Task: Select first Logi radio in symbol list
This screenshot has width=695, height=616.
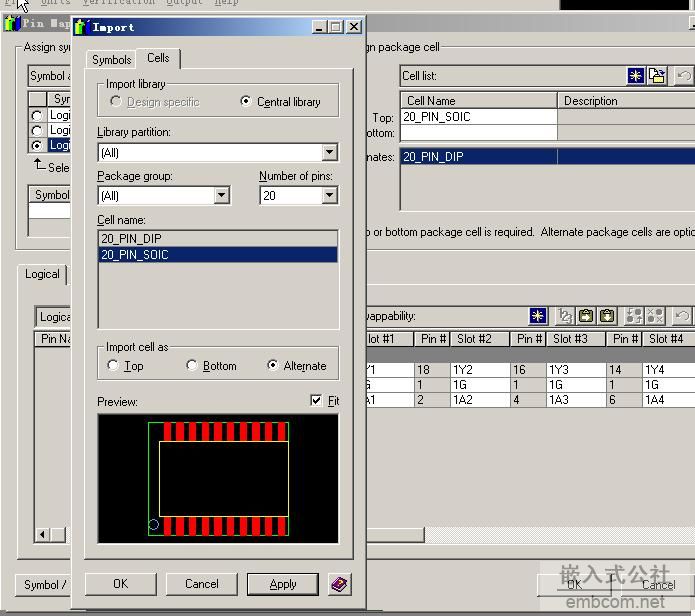Action: click(x=37, y=116)
